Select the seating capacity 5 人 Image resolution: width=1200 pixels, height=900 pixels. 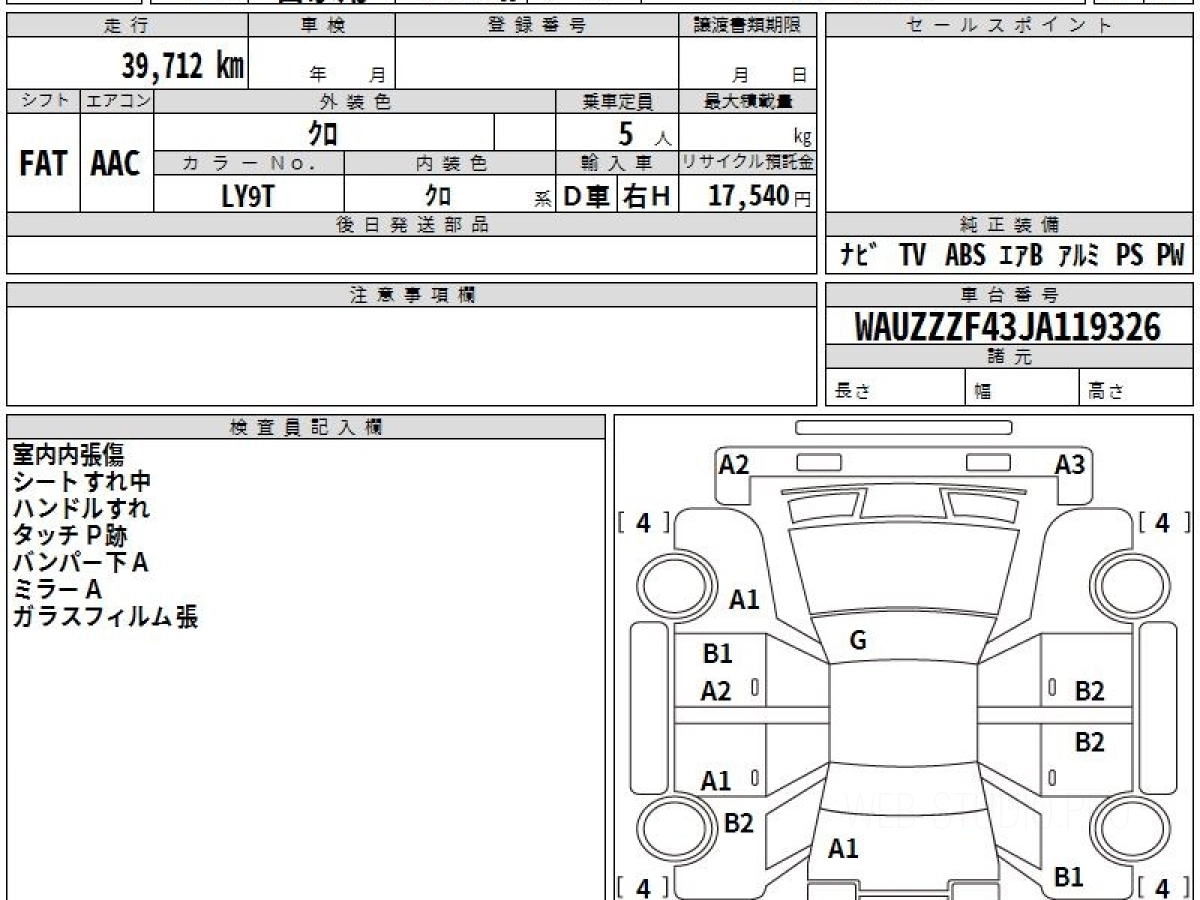point(644,134)
